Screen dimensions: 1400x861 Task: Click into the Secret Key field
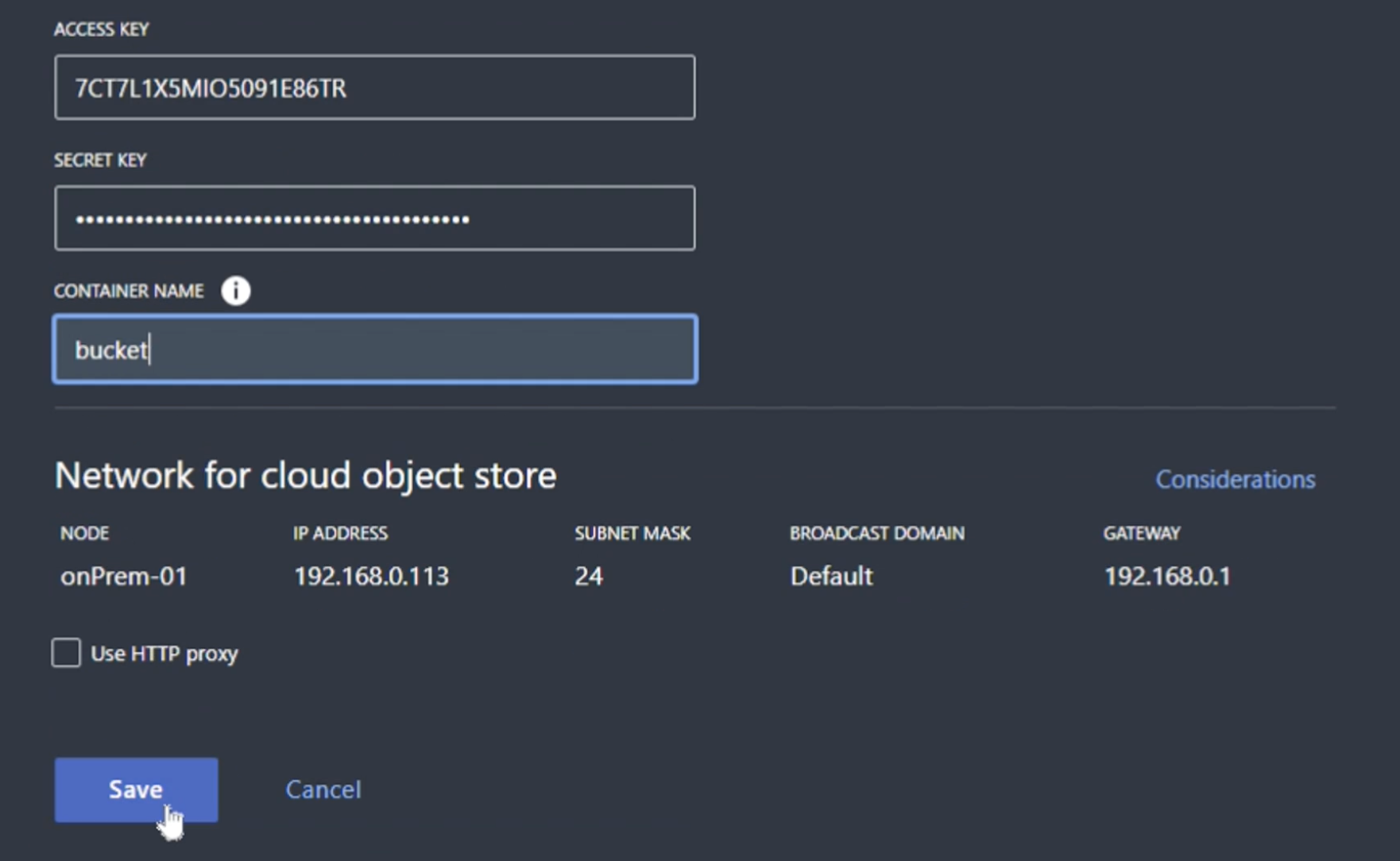click(374, 218)
